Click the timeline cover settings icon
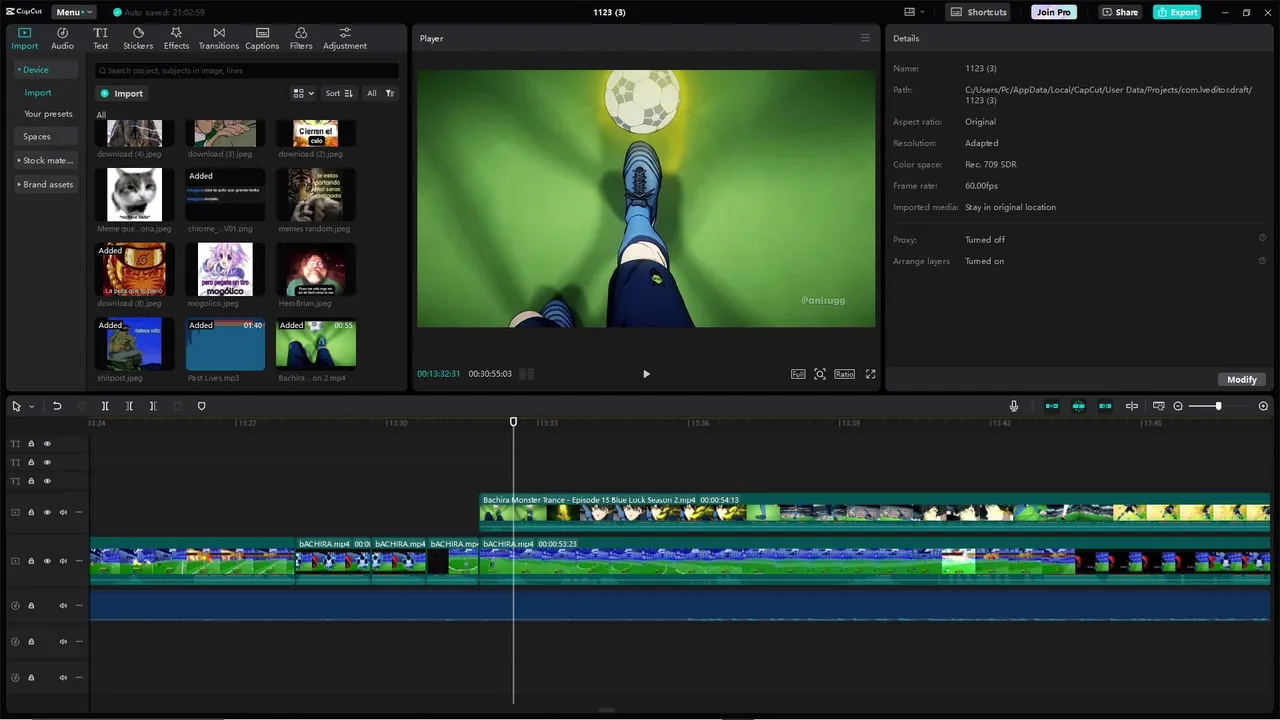1280x720 pixels. [x=1158, y=406]
